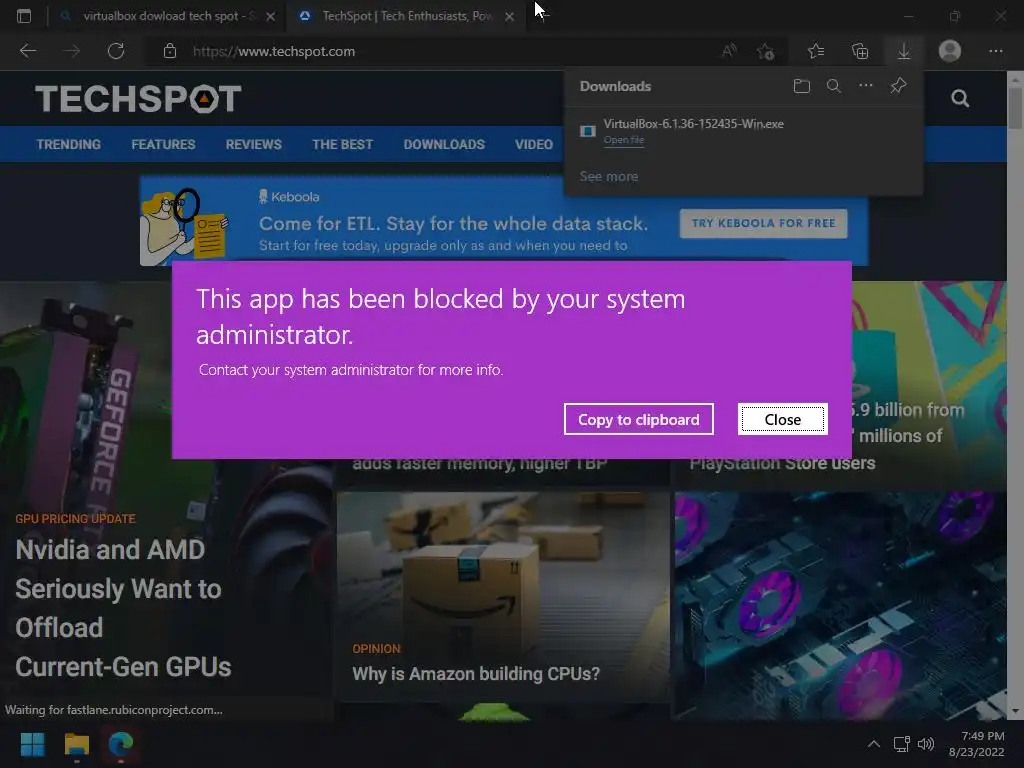Click the site lock icon in address bar

(x=170, y=51)
